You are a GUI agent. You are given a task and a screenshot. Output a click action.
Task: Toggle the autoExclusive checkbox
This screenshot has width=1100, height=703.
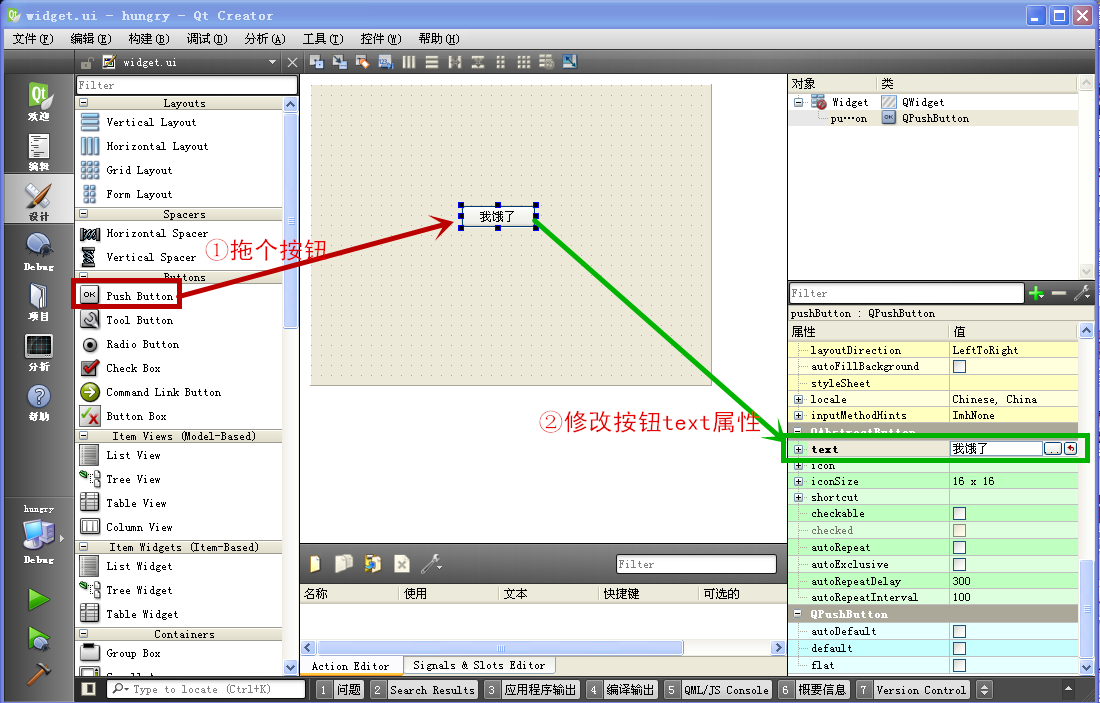click(x=959, y=564)
